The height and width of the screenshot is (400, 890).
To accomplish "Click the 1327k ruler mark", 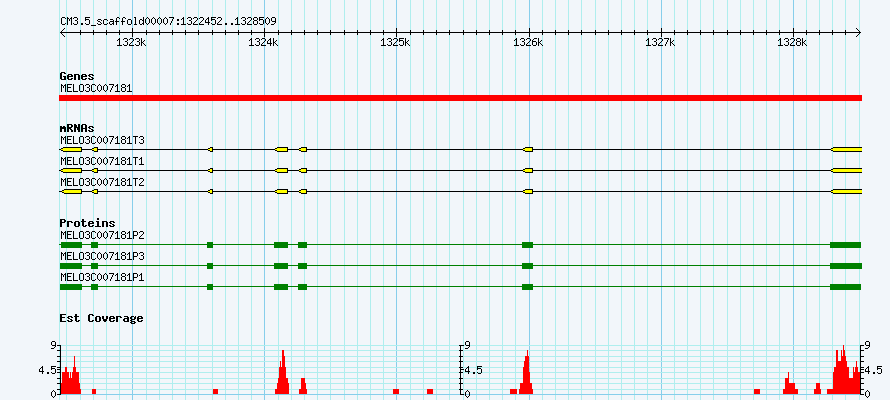I will (x=661, y=43).
